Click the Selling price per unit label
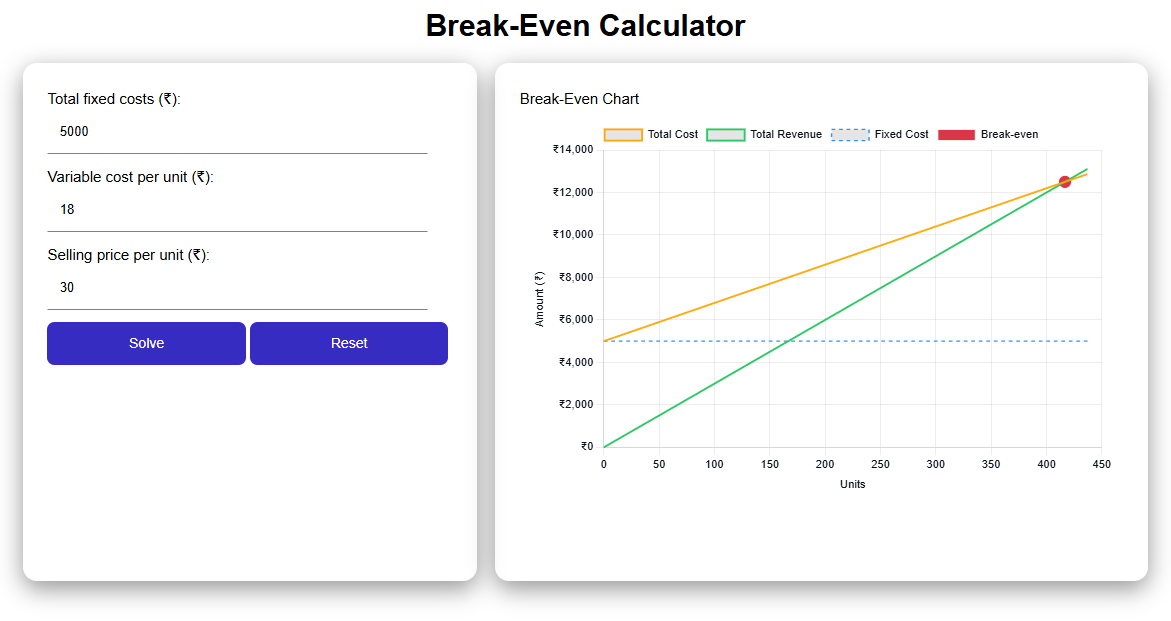Screen dimensions: 1171x621 coord(129,255)
